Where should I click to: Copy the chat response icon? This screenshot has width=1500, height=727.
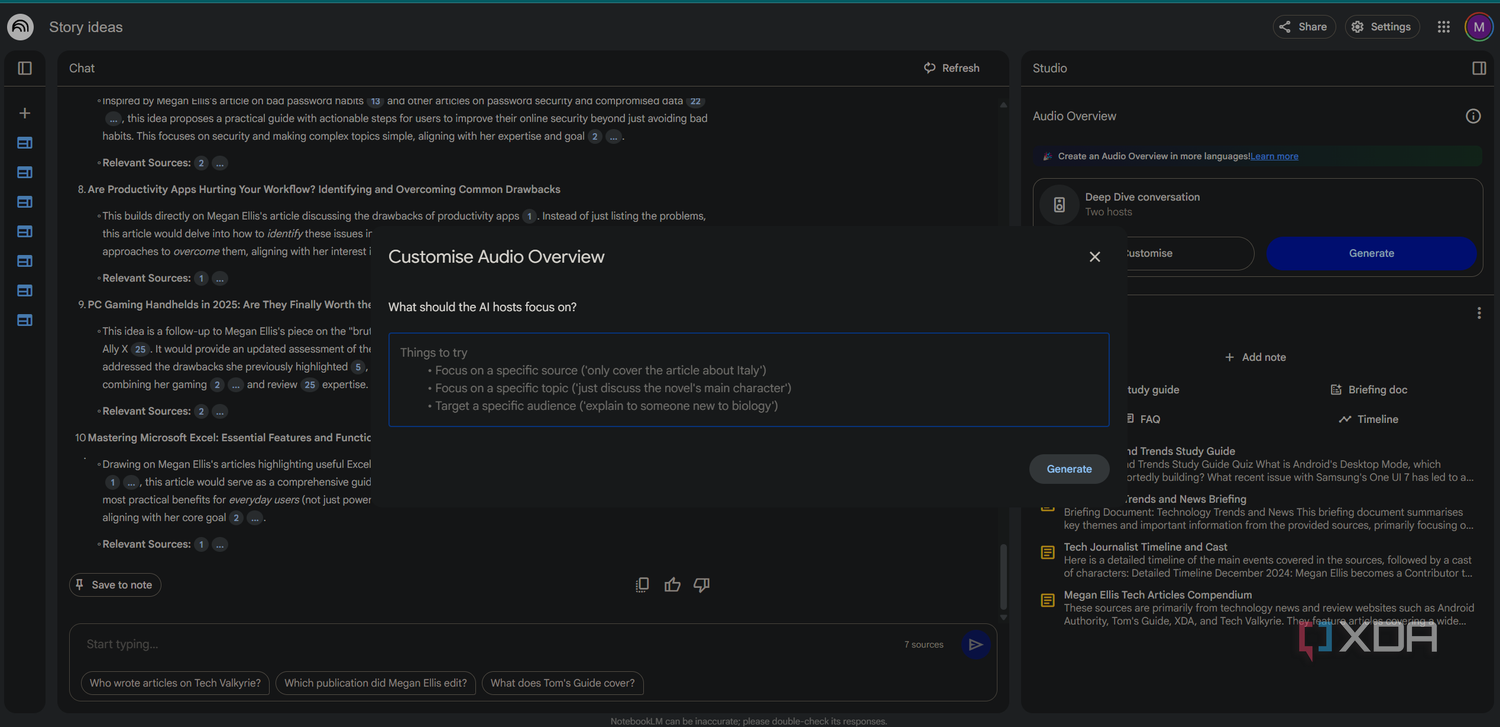click(x=643, y=585)
